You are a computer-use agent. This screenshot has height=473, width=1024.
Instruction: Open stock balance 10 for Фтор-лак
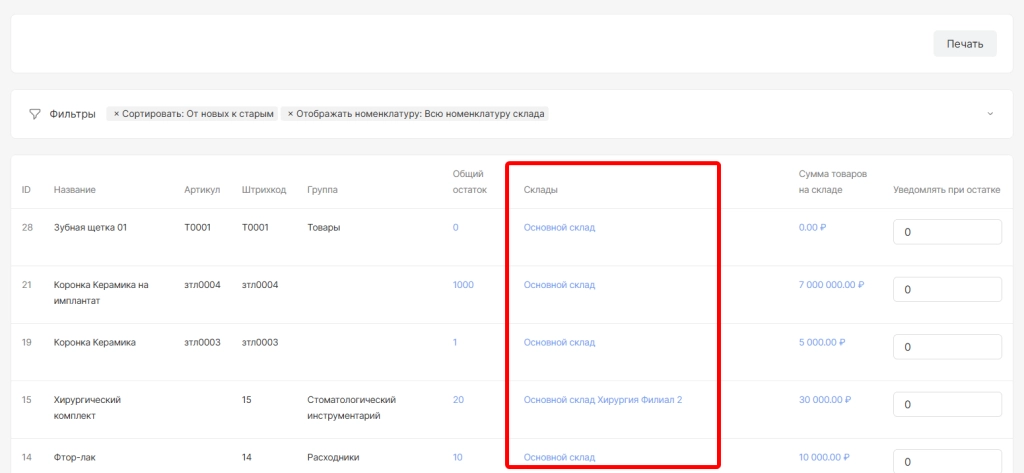tap(457, 457)
